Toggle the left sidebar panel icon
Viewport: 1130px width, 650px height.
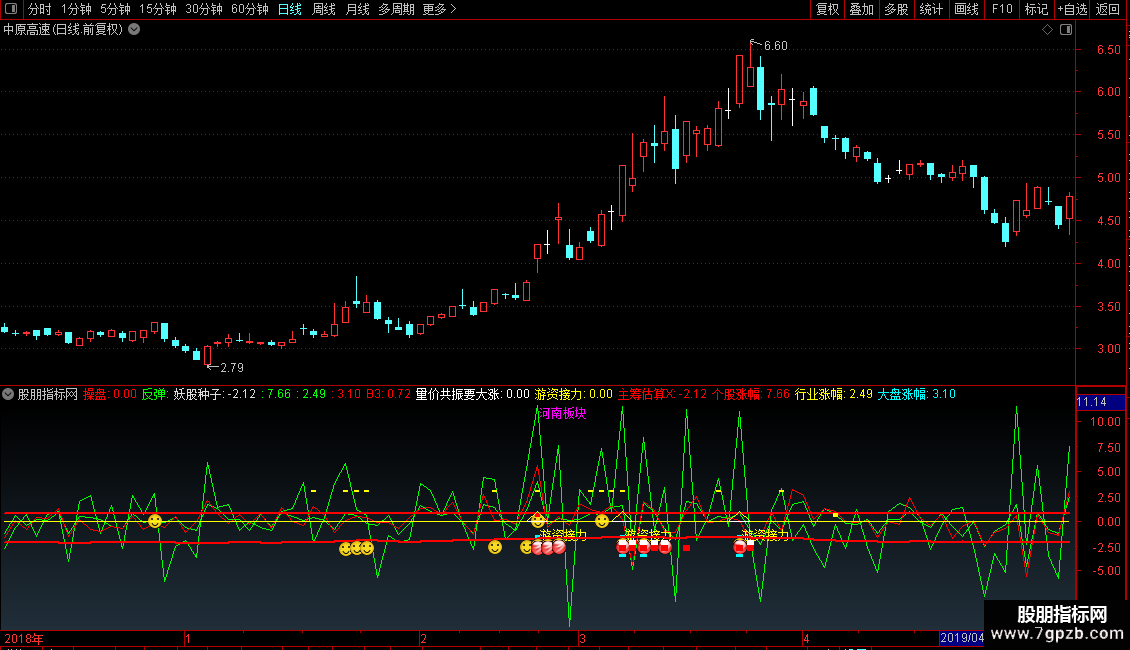[x=11, y=9]
